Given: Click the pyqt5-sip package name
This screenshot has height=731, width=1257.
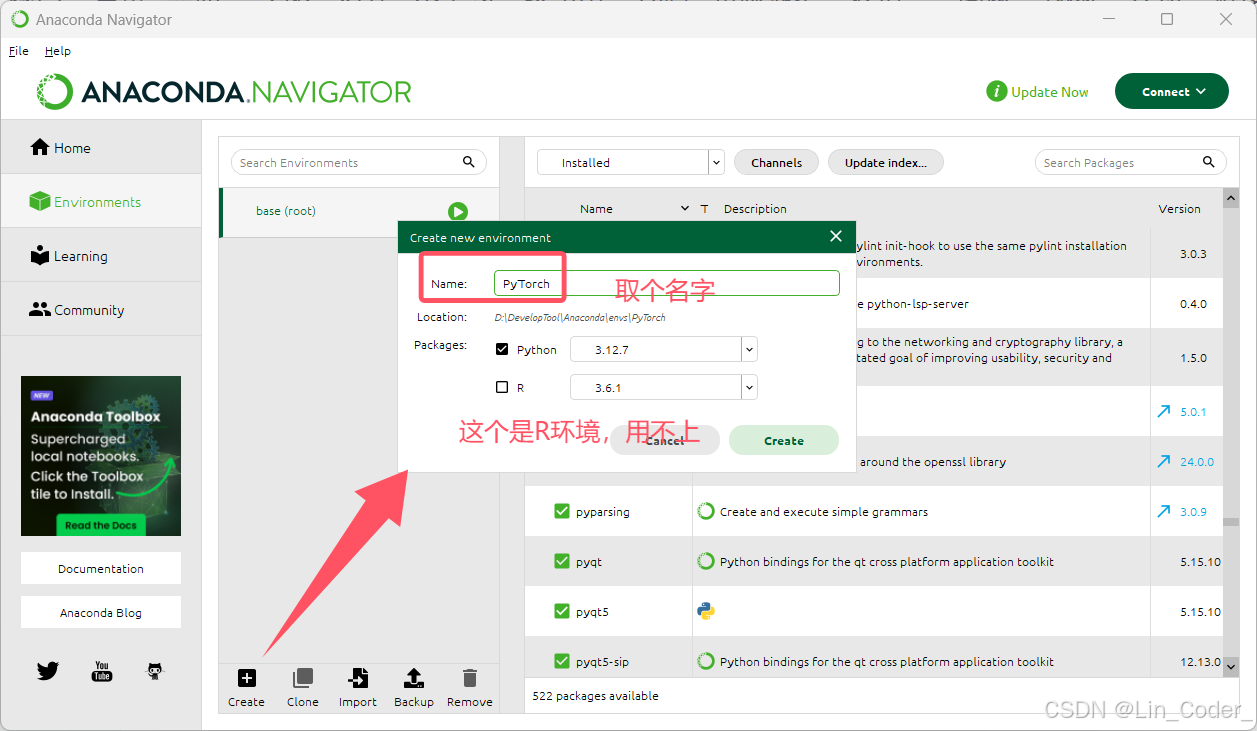Looking at the screenshot, I should click(x=602, y=662).
